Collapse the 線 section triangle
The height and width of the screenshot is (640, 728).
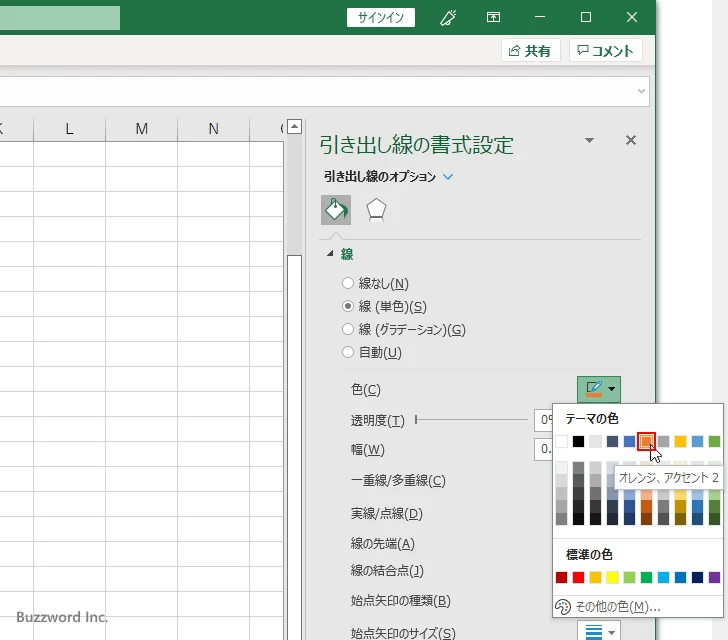[x=330, y=254]
